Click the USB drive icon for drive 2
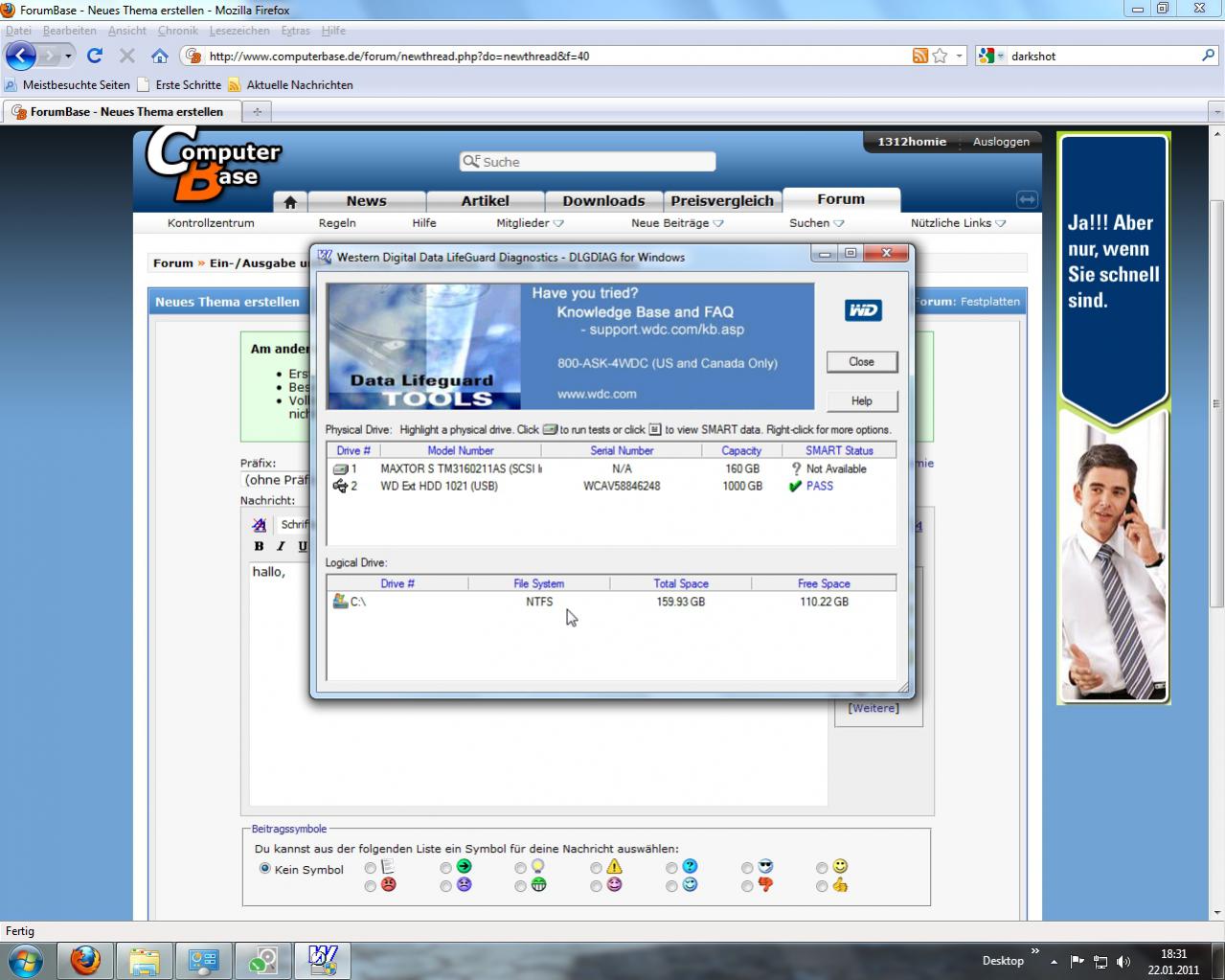 pos(340,486)
